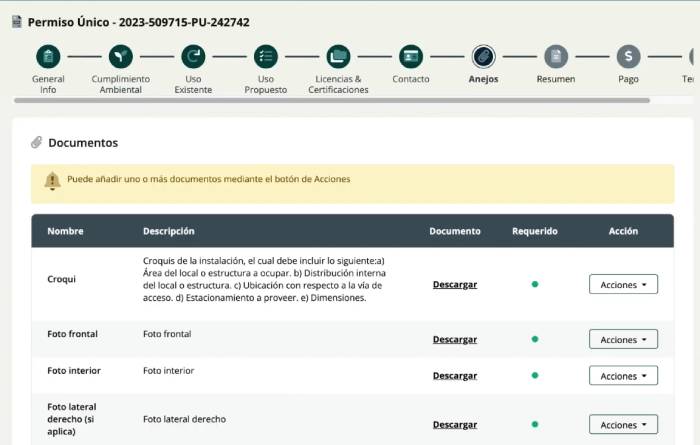The width and height of the screenshot is (700, 445).
Task: Click the 'Foto lateral derecho (si aplica)' name
Action: pyautogui.click(x=72, y=419)
